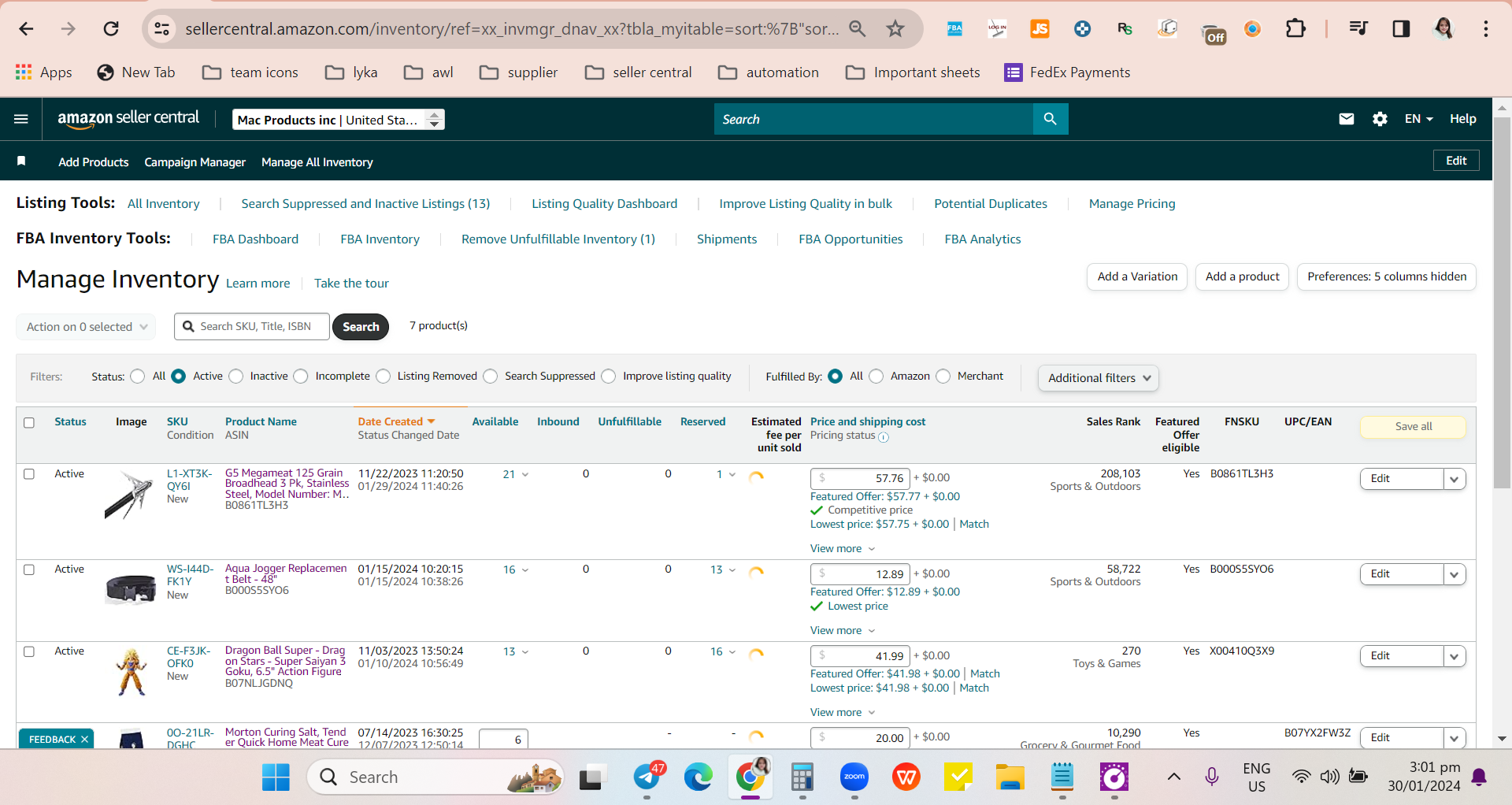Expand Edit dropdown arrow for G5 Megameat row

[x=1454, y=479]
